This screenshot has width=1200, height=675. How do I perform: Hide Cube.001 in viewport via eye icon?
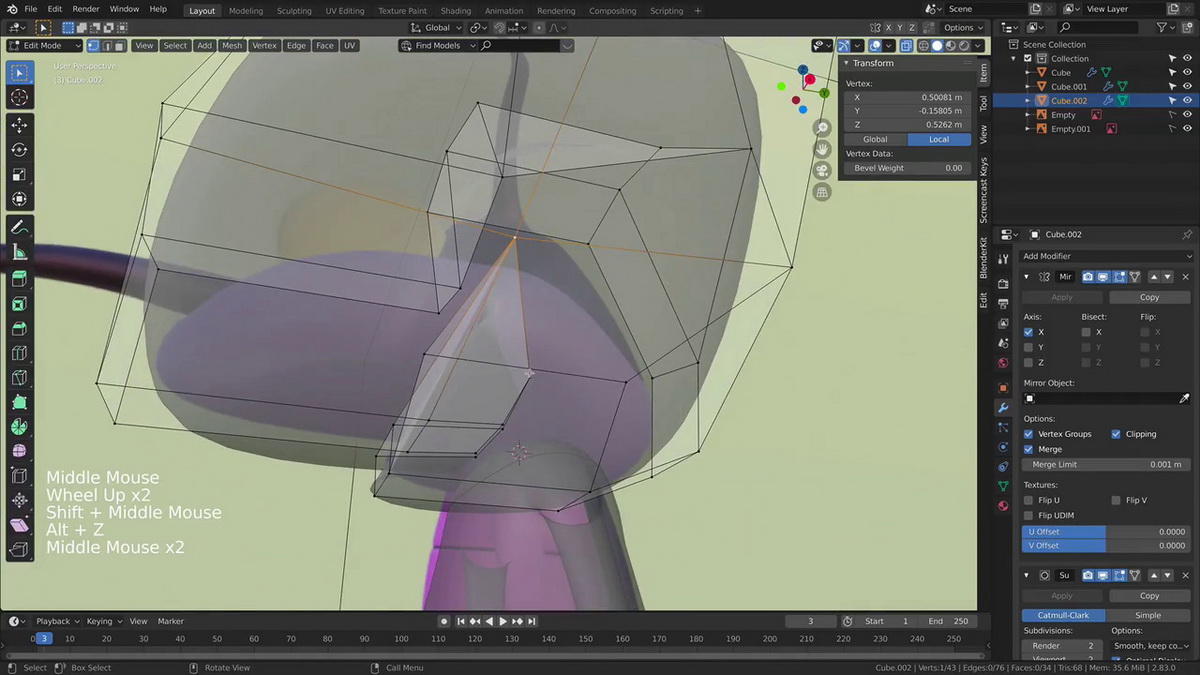pos(1187,86)
